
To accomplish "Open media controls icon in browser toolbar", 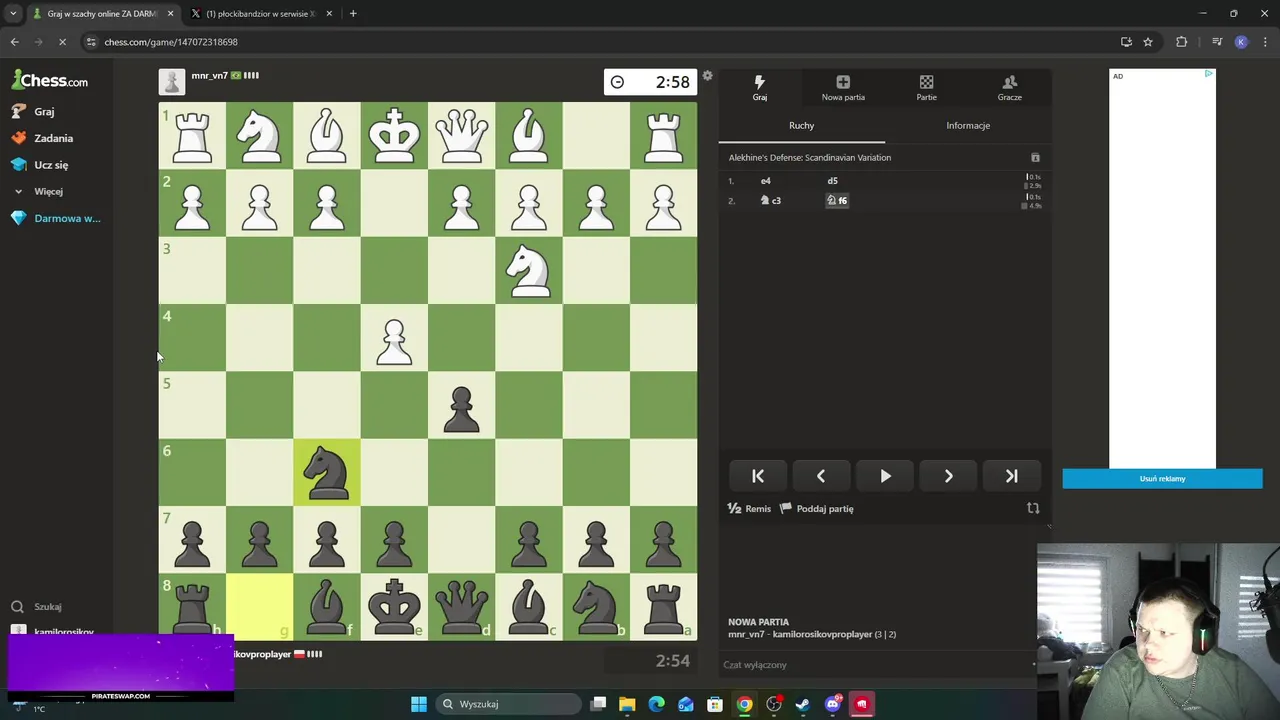I will pyautogui.click(x=1217, y=42).
